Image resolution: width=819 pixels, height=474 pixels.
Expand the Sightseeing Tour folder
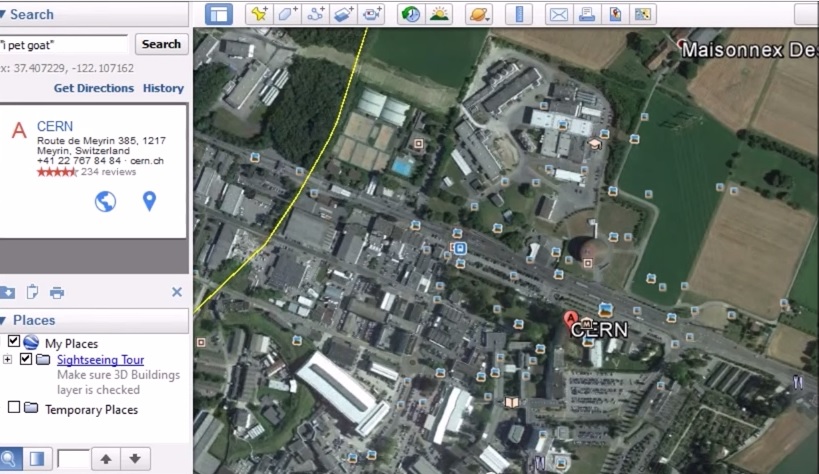click(x=7, y=359)
